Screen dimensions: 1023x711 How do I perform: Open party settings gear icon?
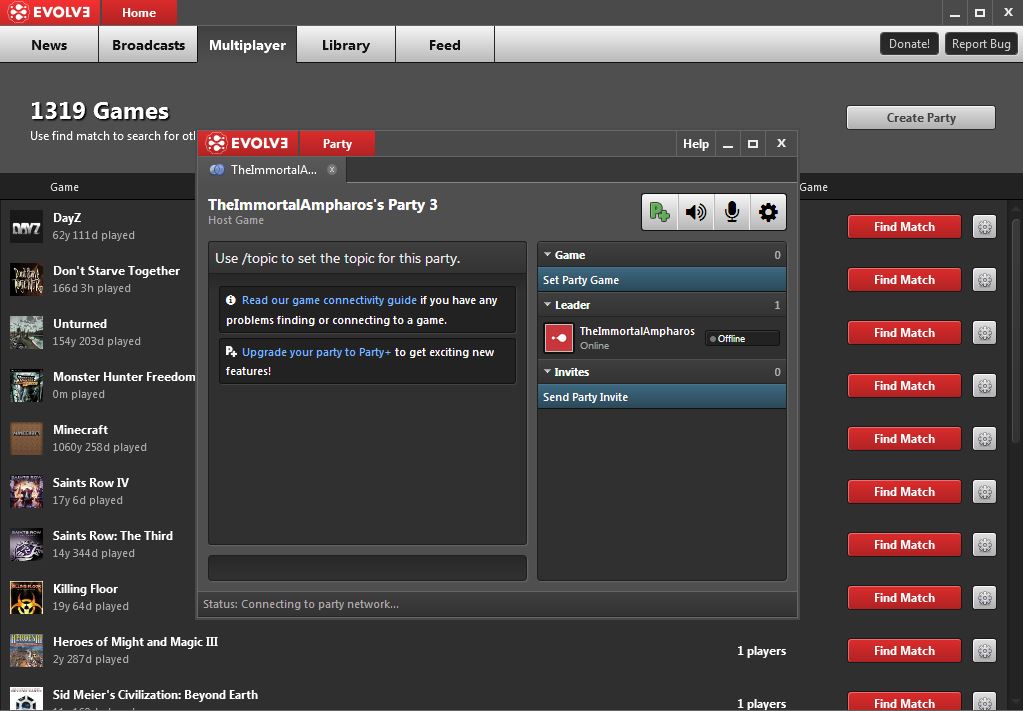pyautogui.click(x=768, y=212)
